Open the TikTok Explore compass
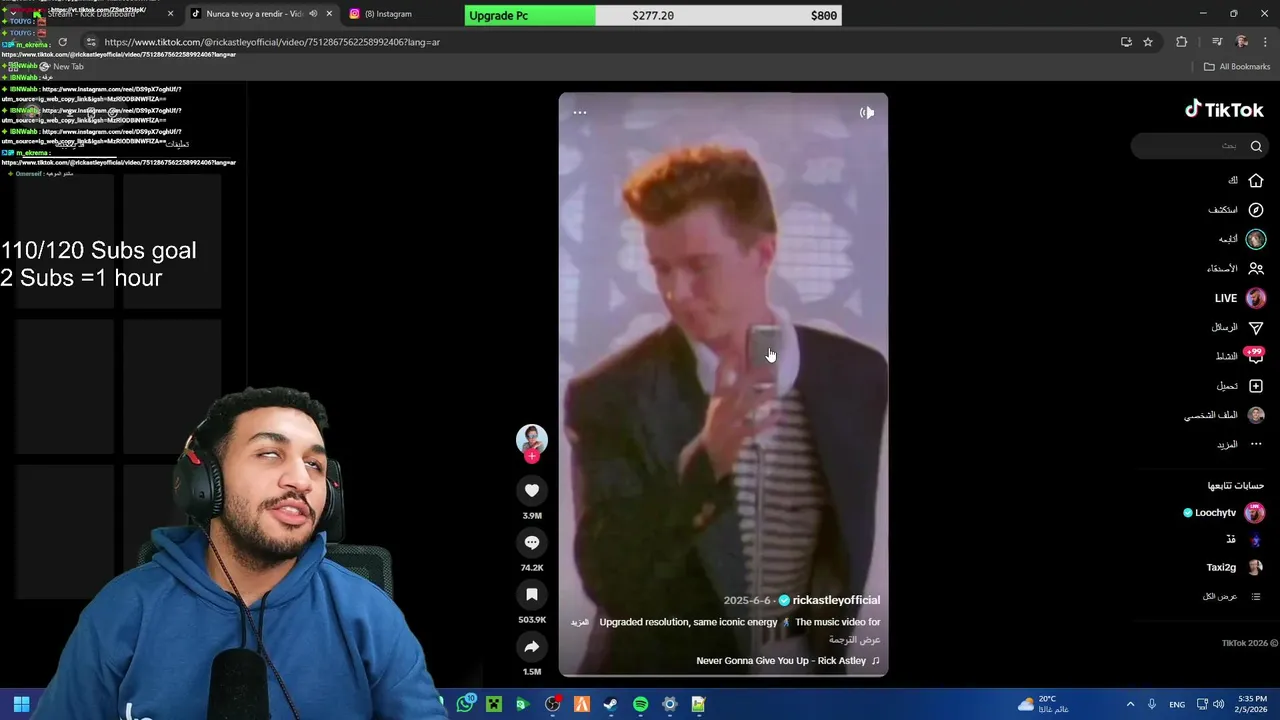 (x=1256, y=210)
